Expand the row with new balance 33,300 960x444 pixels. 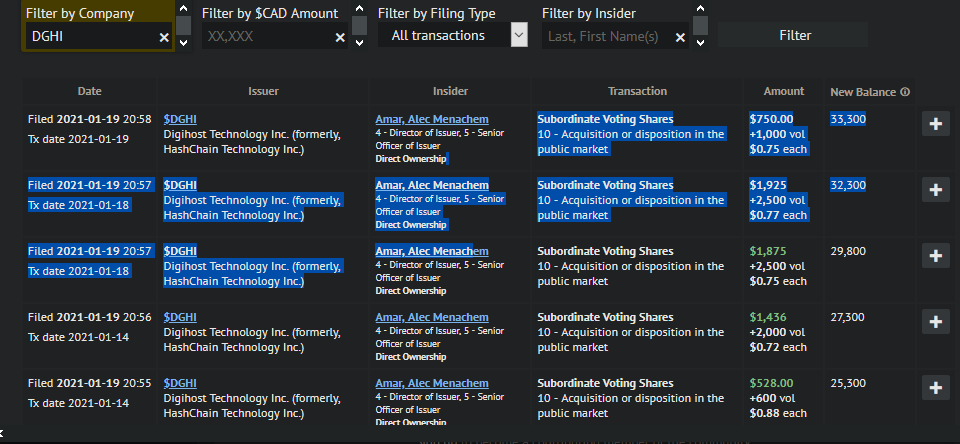[x=935, y=124]
